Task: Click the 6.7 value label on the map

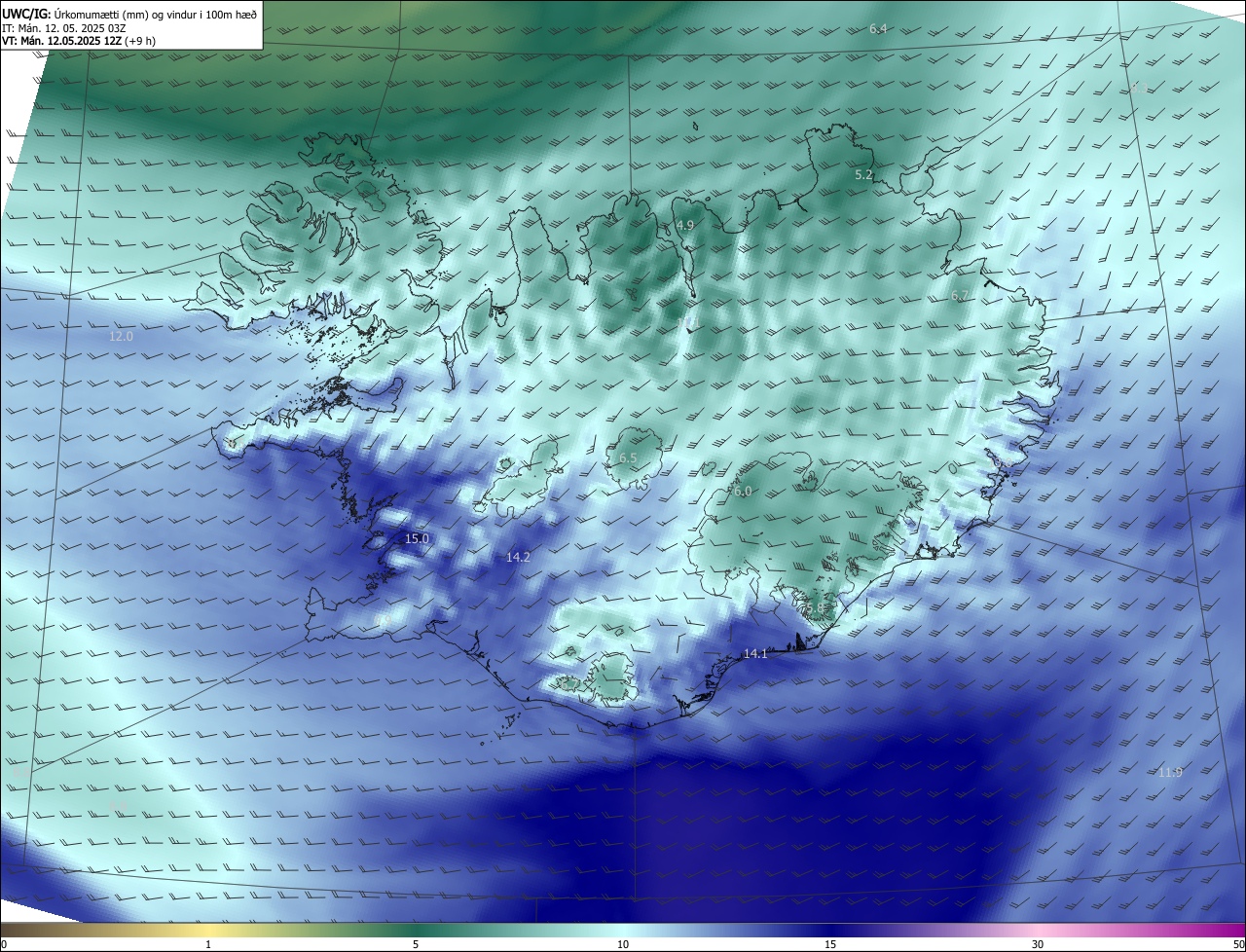Action: (960, 295)
